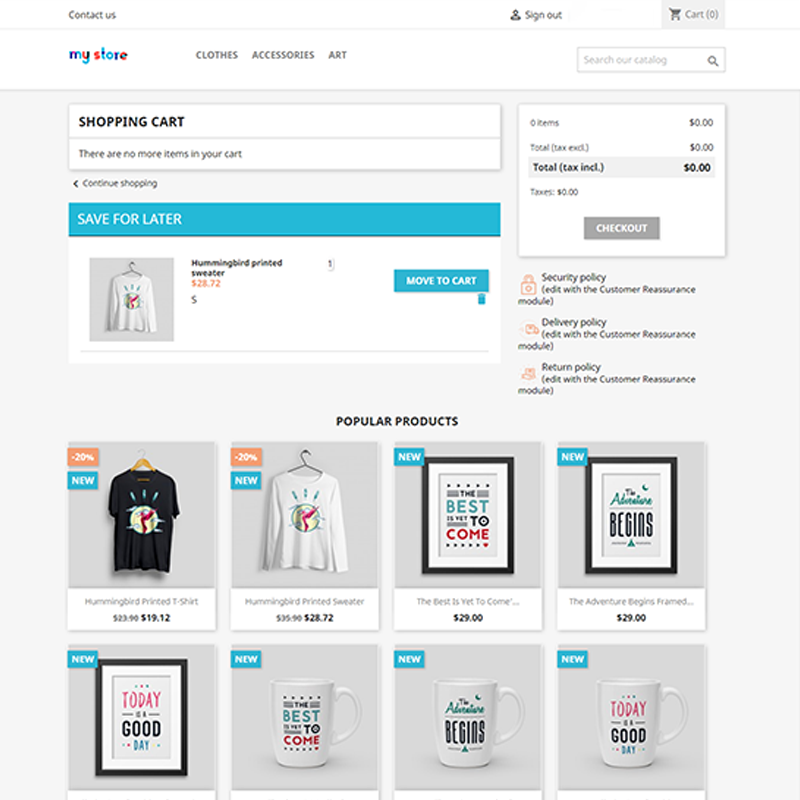Click the my store logo
This screenshot has height=800, width=800.
[98, 55]
